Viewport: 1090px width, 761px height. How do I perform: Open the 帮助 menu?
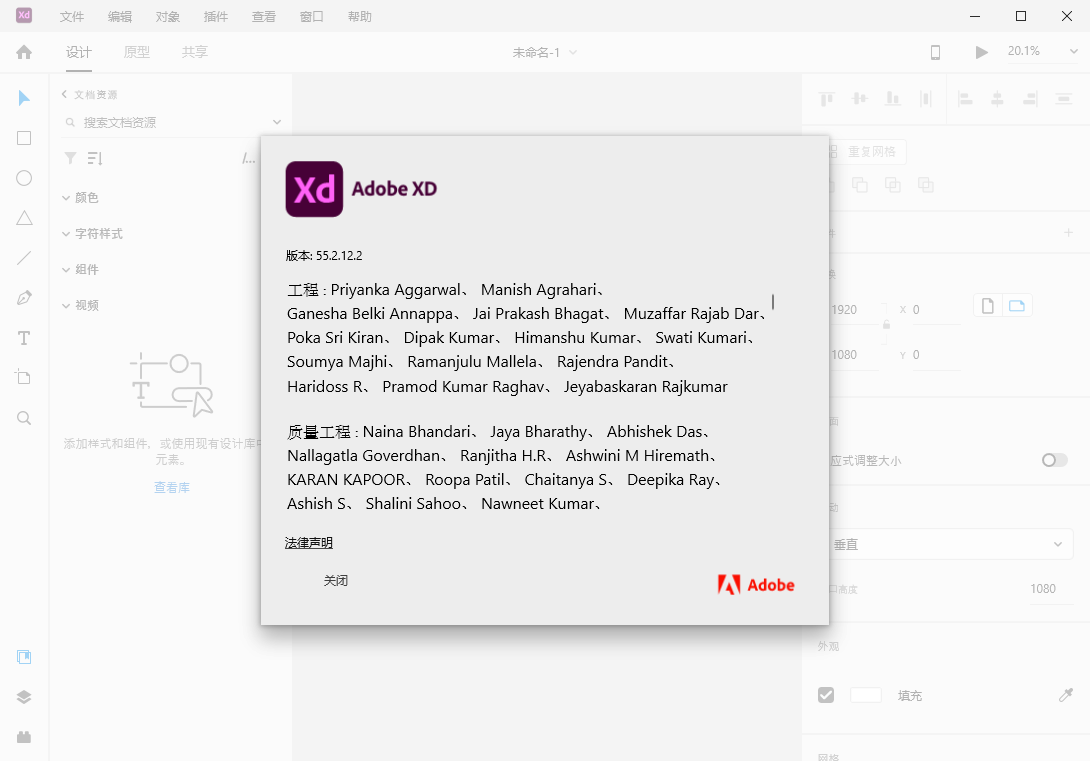(359, 17)
